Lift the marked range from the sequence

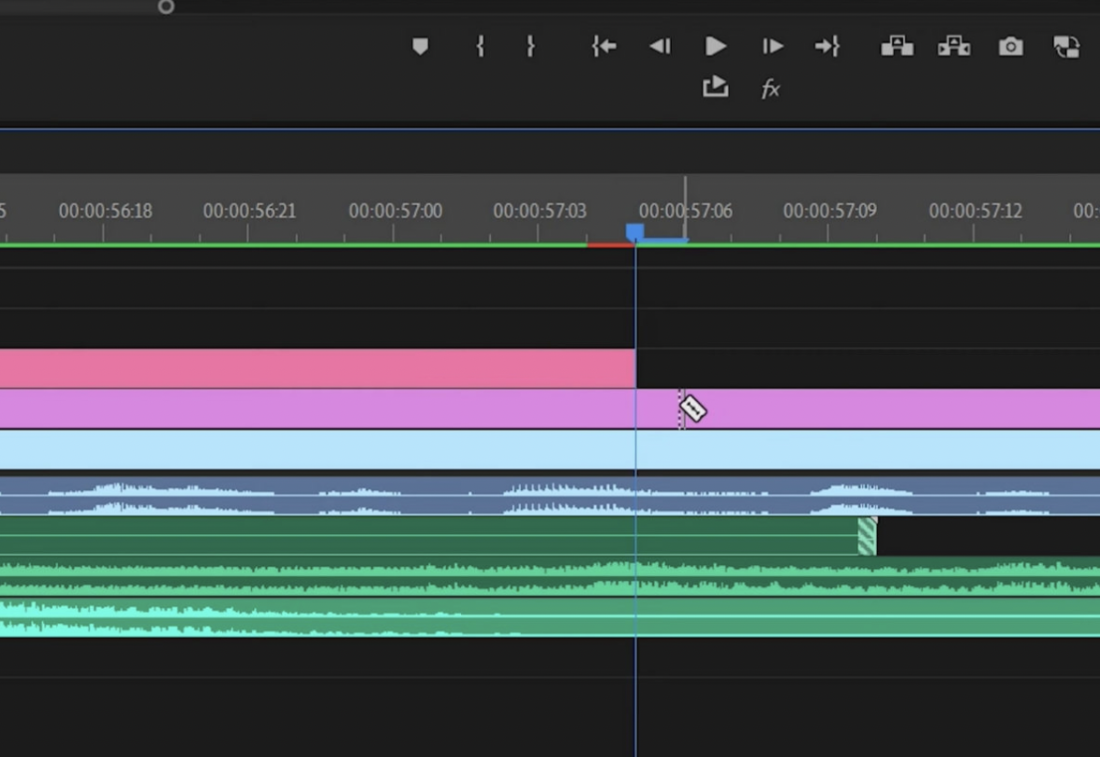[x=897, y=46]
